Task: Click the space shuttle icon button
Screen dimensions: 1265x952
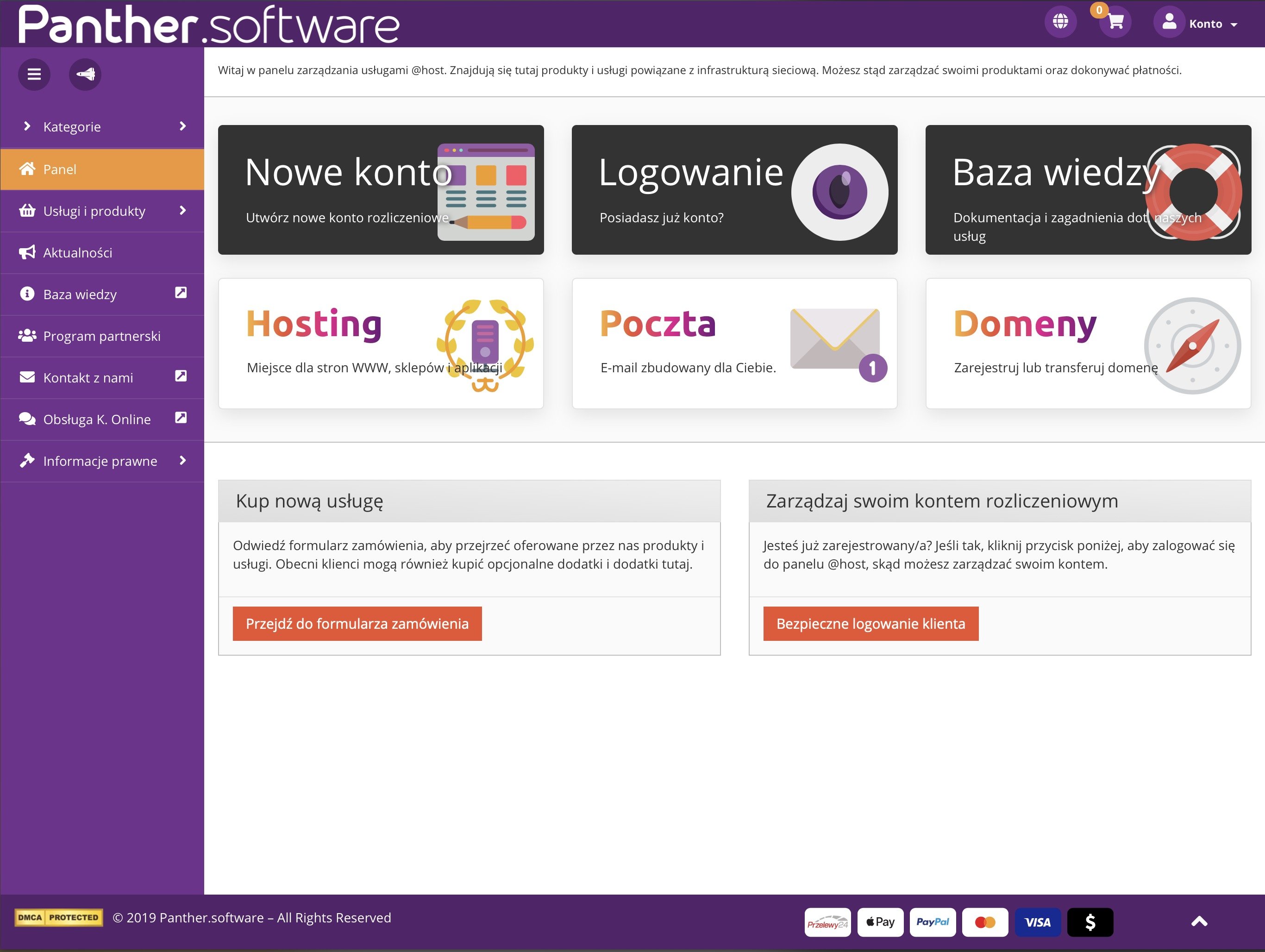Action: tap(85, 75)
